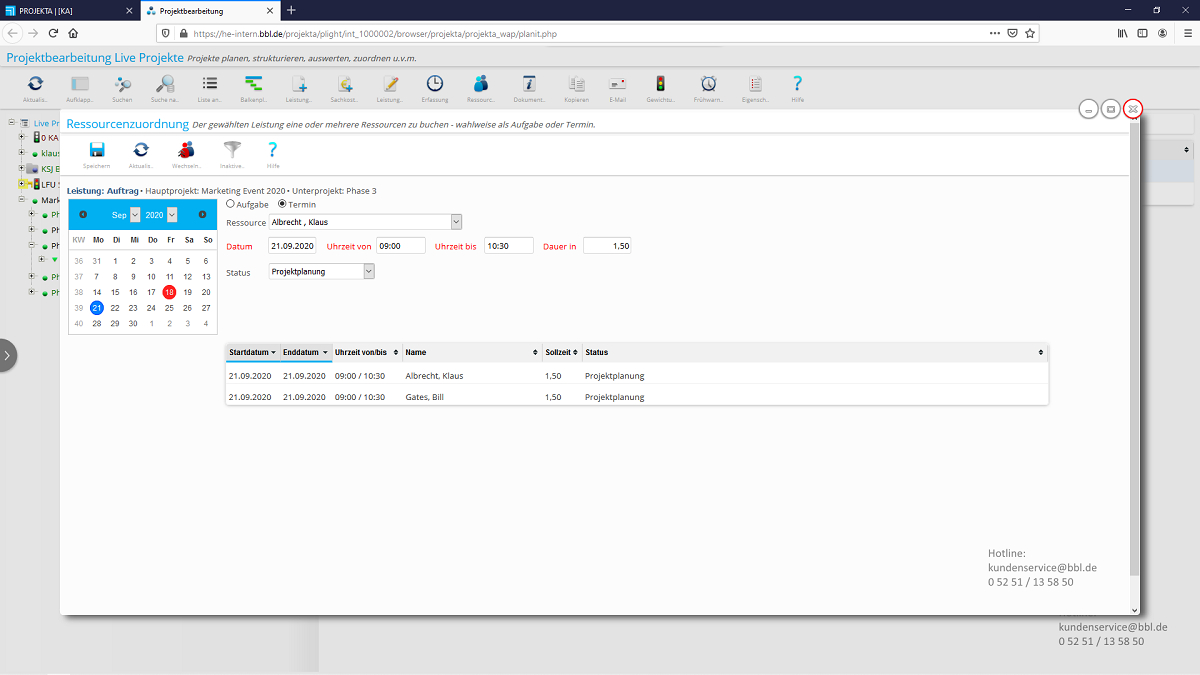Expand the 0 KA tree node
This screenshot has height=675, width=1200.
tap(23, 137)
